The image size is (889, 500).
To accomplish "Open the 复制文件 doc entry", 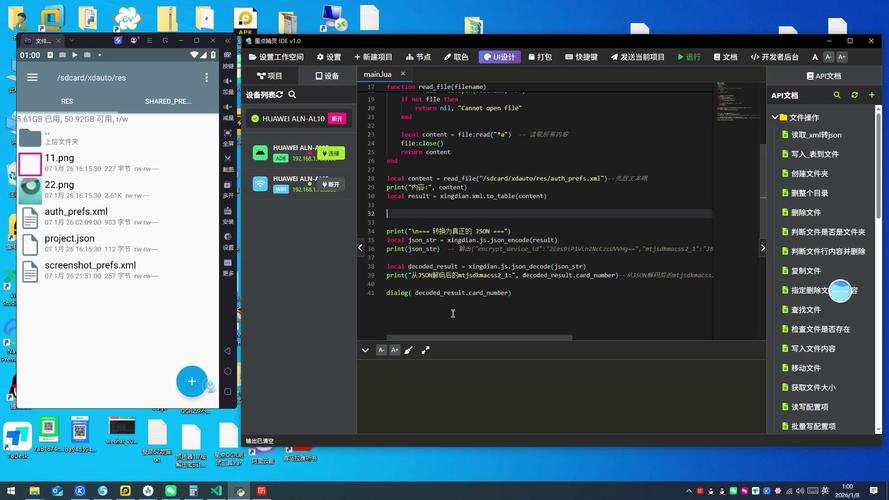I will pos(801,271).
